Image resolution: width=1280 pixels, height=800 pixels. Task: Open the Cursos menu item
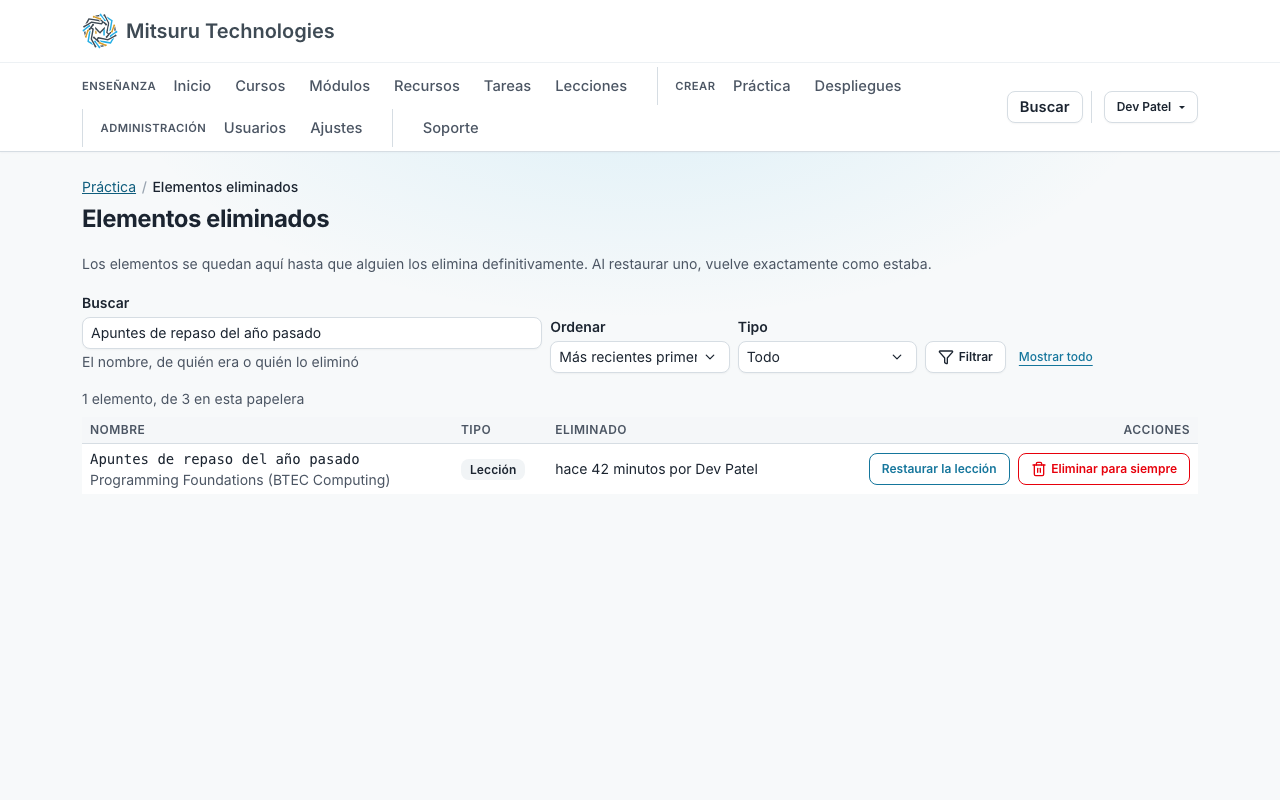point(260,86)
